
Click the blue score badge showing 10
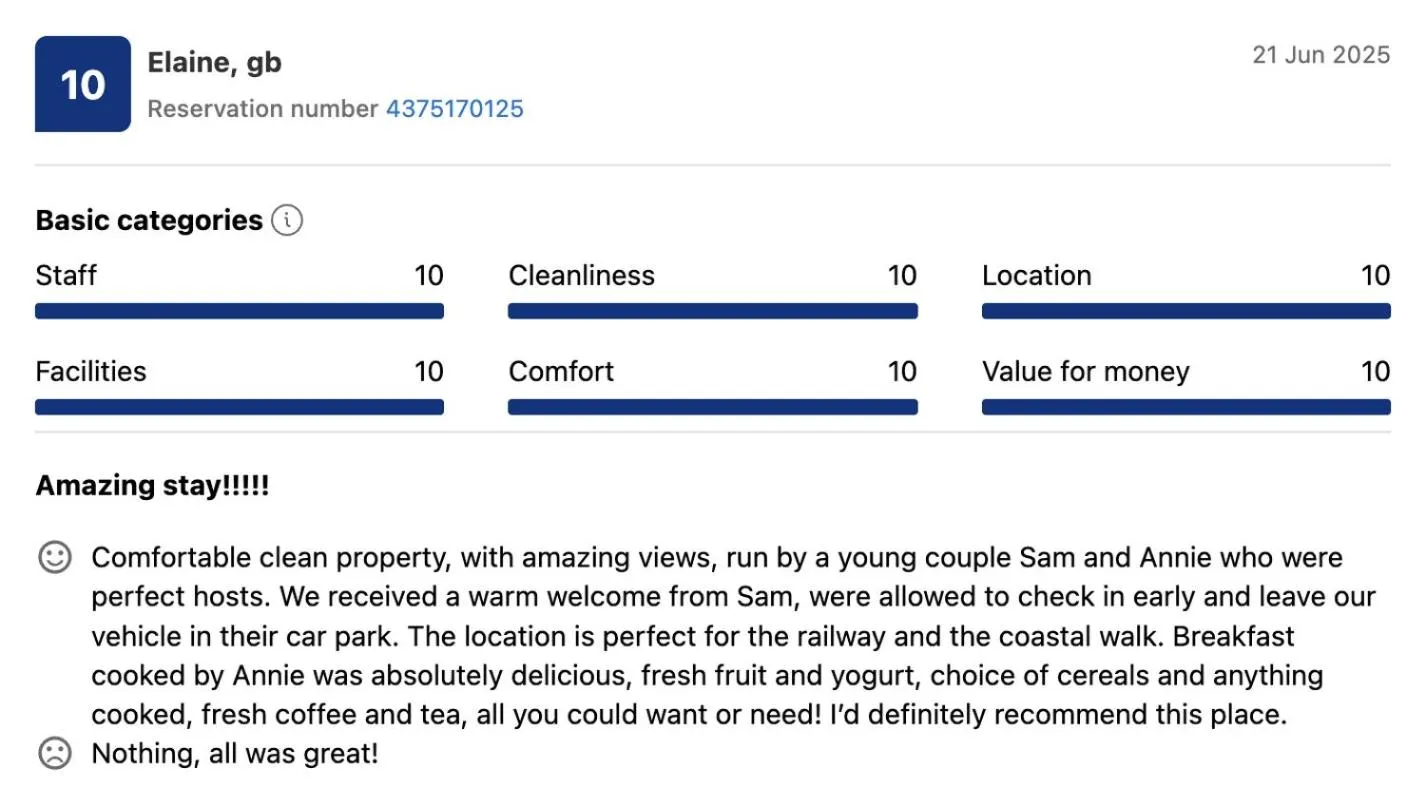tap(83, 84)
